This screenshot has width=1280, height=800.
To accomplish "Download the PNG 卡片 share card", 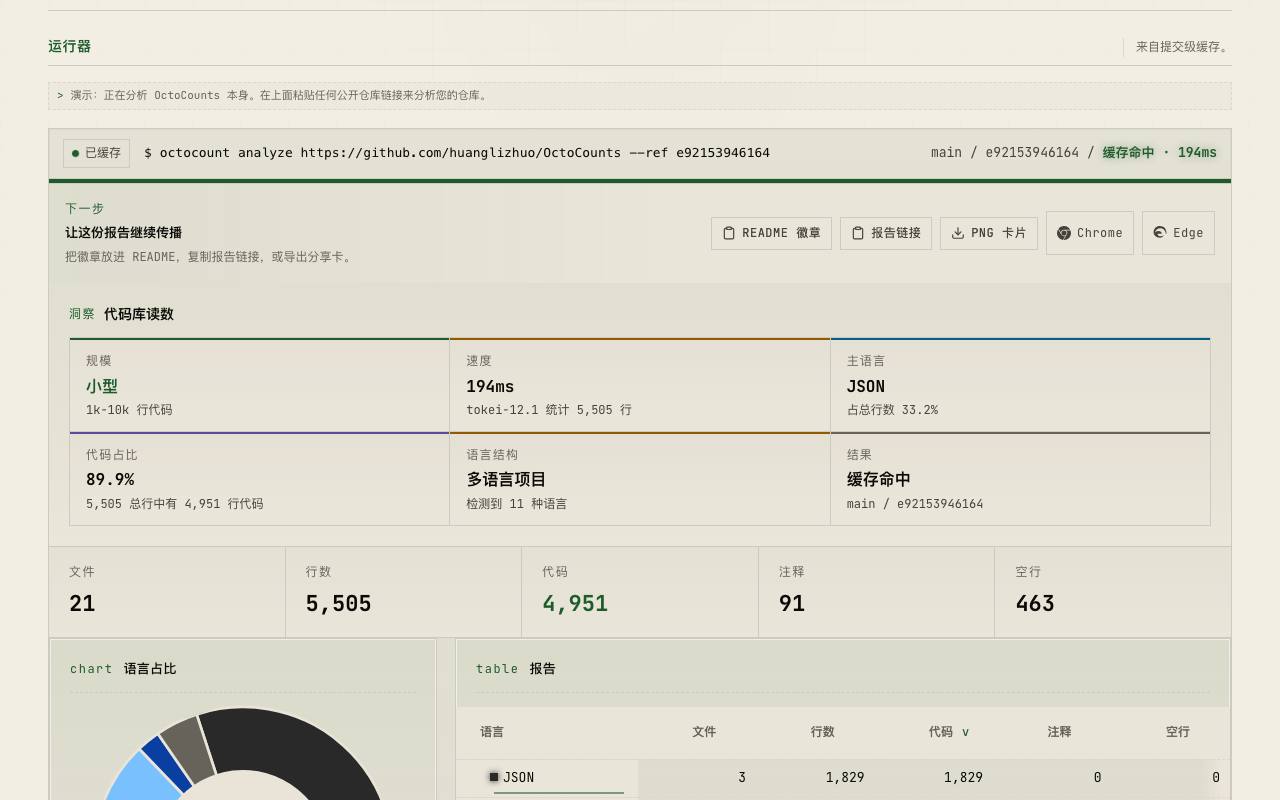I will pos(989,233).
